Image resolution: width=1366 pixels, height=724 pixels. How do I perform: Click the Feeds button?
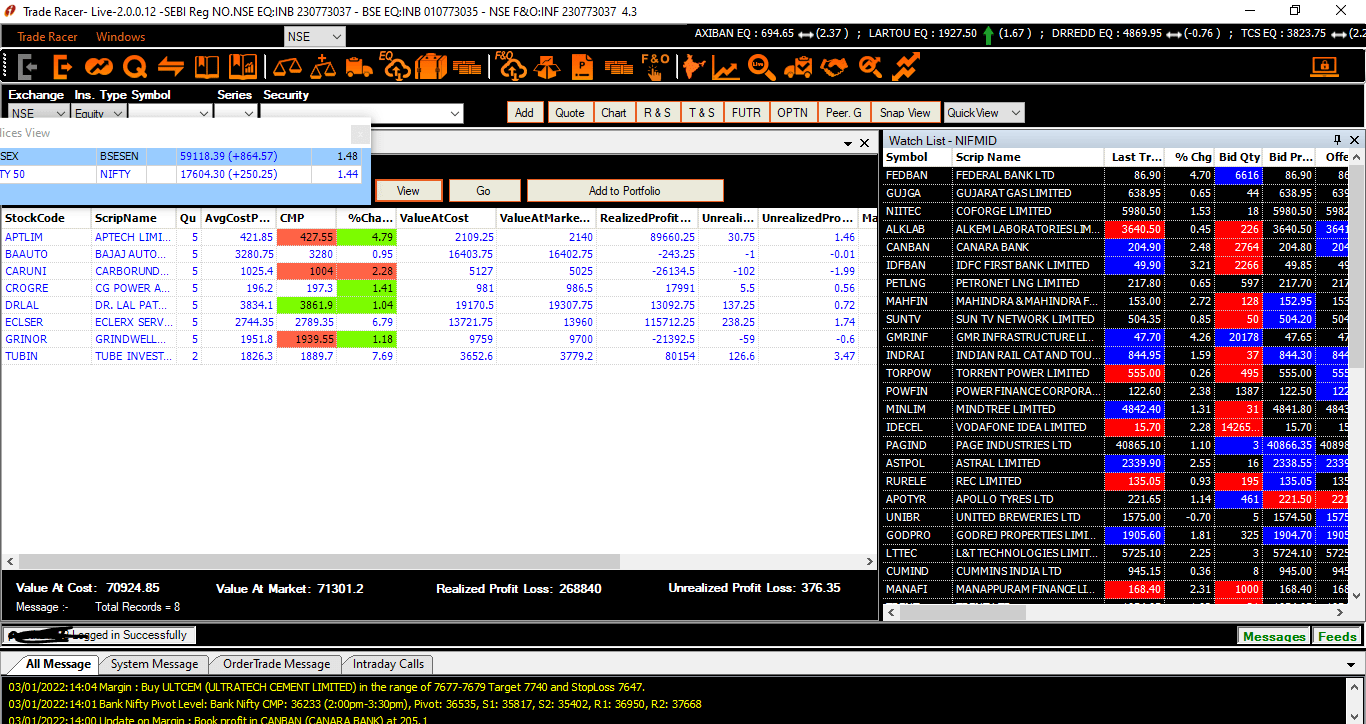pos(1337,636)
